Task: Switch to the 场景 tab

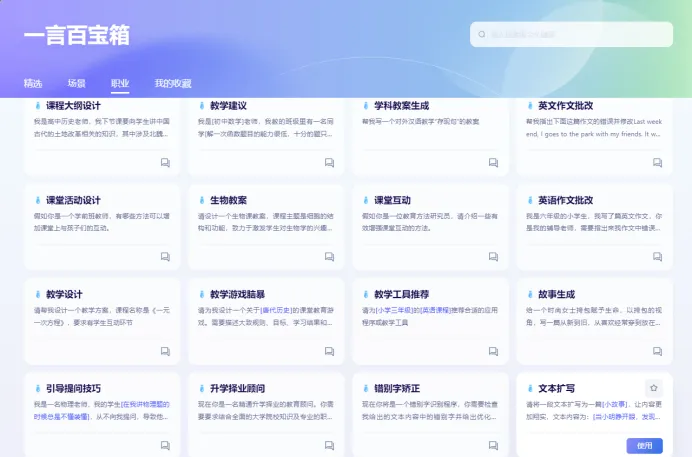Action: click(x=76, y=83)
